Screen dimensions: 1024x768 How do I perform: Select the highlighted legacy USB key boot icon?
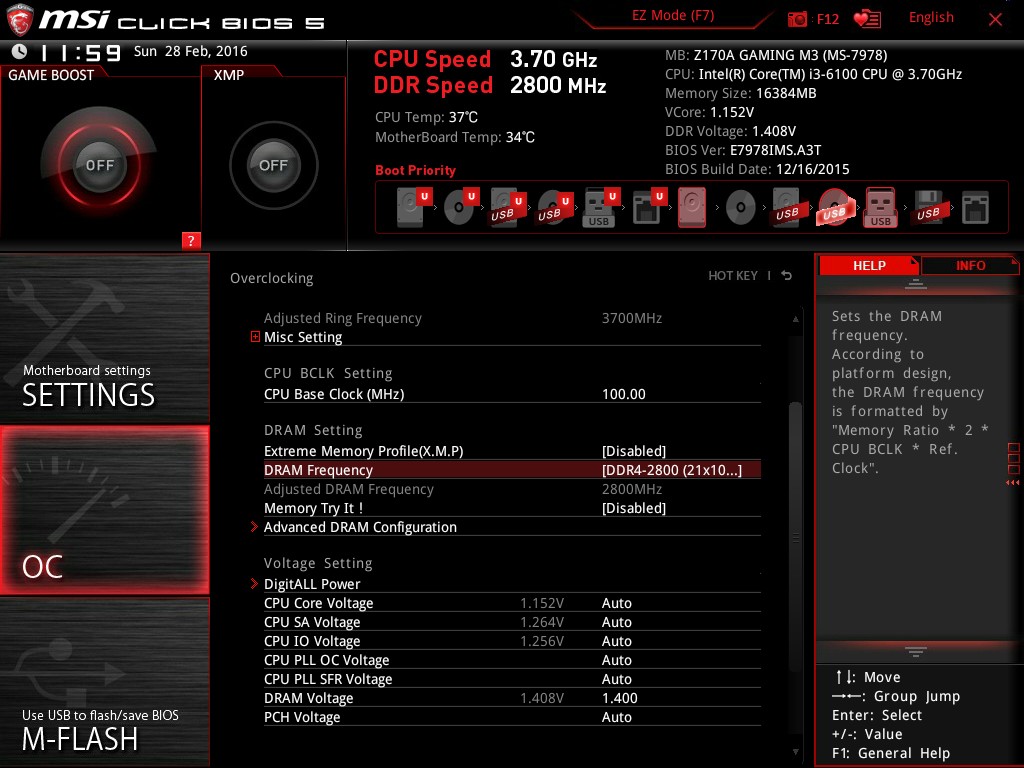tap(880, 208)
